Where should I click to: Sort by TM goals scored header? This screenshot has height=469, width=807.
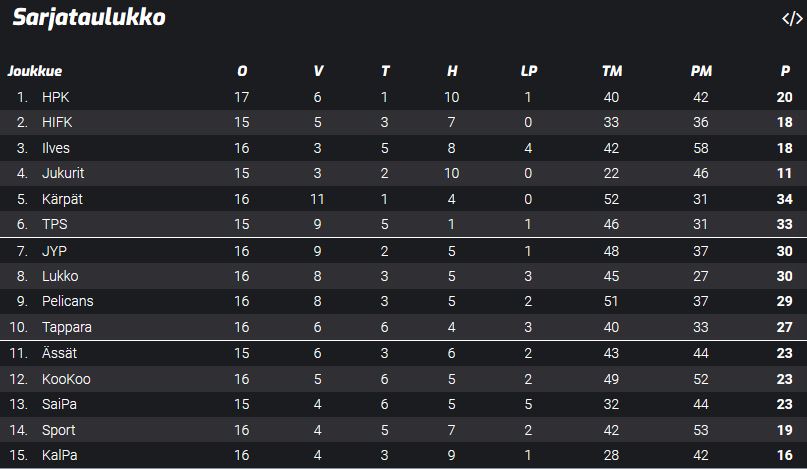[x=612, y=71]
